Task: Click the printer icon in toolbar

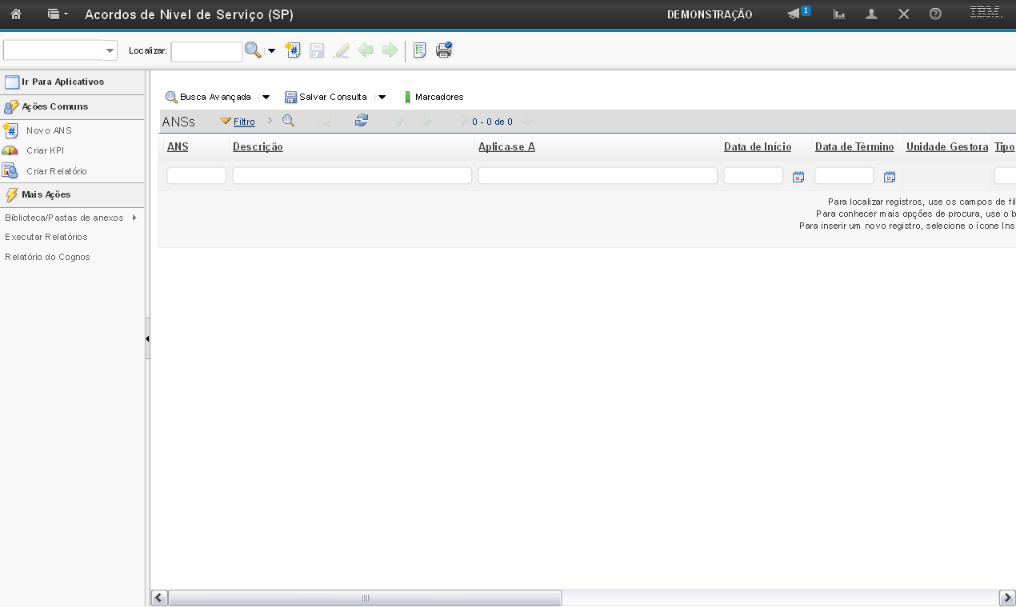Action: [x=444, y=49]
